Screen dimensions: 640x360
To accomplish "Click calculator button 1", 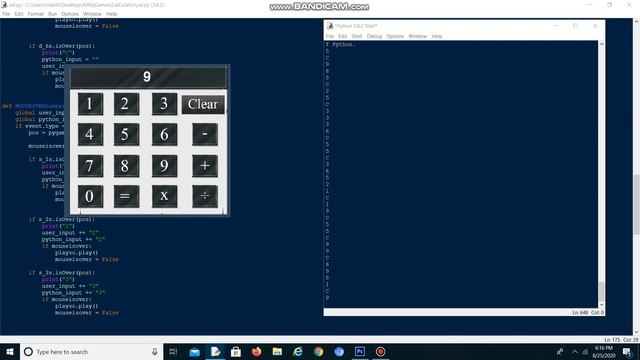I will tap(90, 104).
